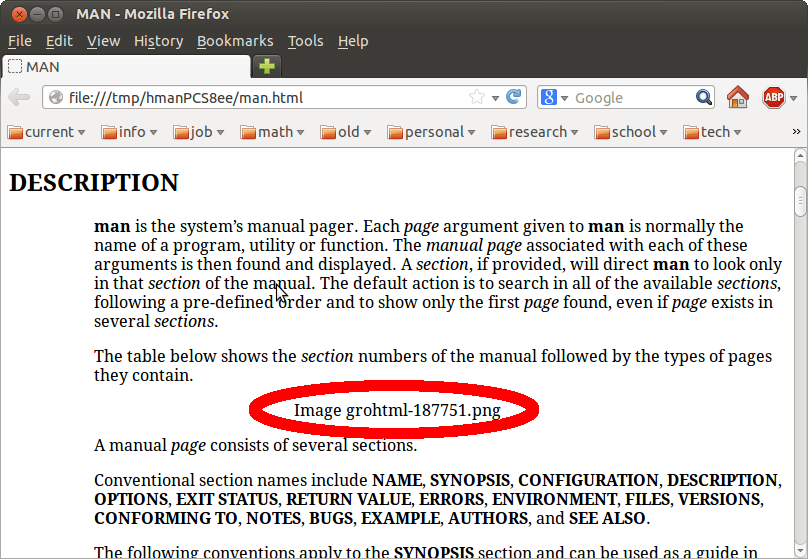Click the search magnifier icon
This screenshot has width=808, height=559.
[x=703, y=97]
